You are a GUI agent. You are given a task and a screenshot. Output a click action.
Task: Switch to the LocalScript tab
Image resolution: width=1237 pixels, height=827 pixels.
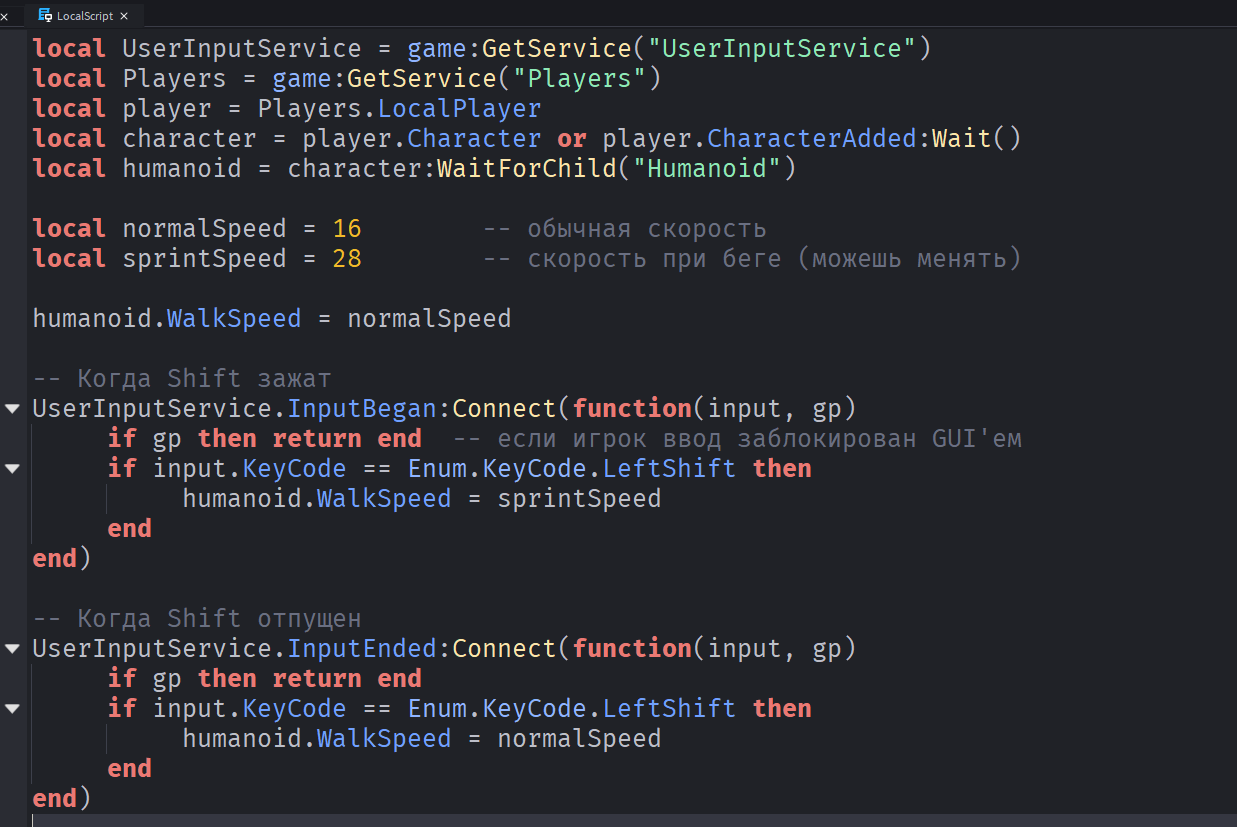click(85, 16)
